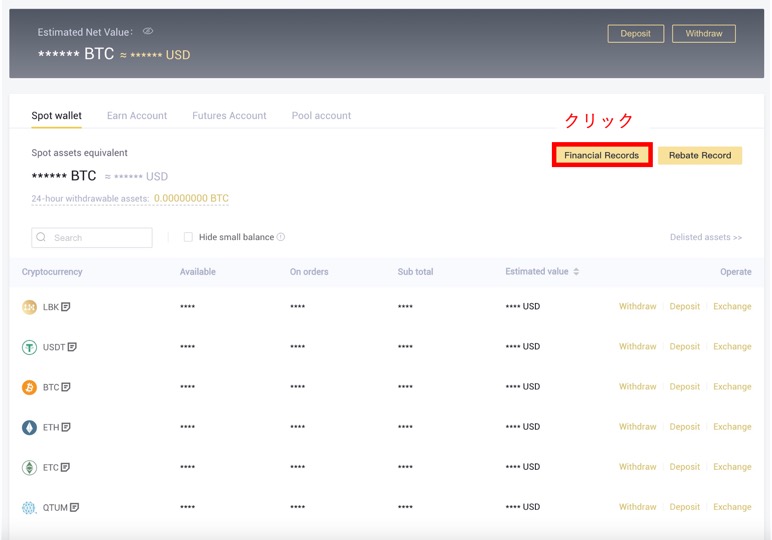The image size is (772, 540).
Task: Open the USDT details note icon
Action: pyautogui.click(x=72, y=347)
